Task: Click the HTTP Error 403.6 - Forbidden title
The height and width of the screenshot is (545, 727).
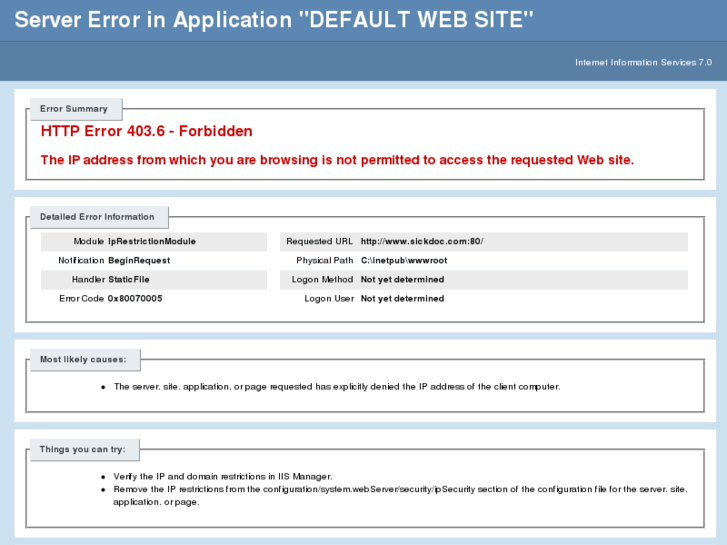Action: 147,131
